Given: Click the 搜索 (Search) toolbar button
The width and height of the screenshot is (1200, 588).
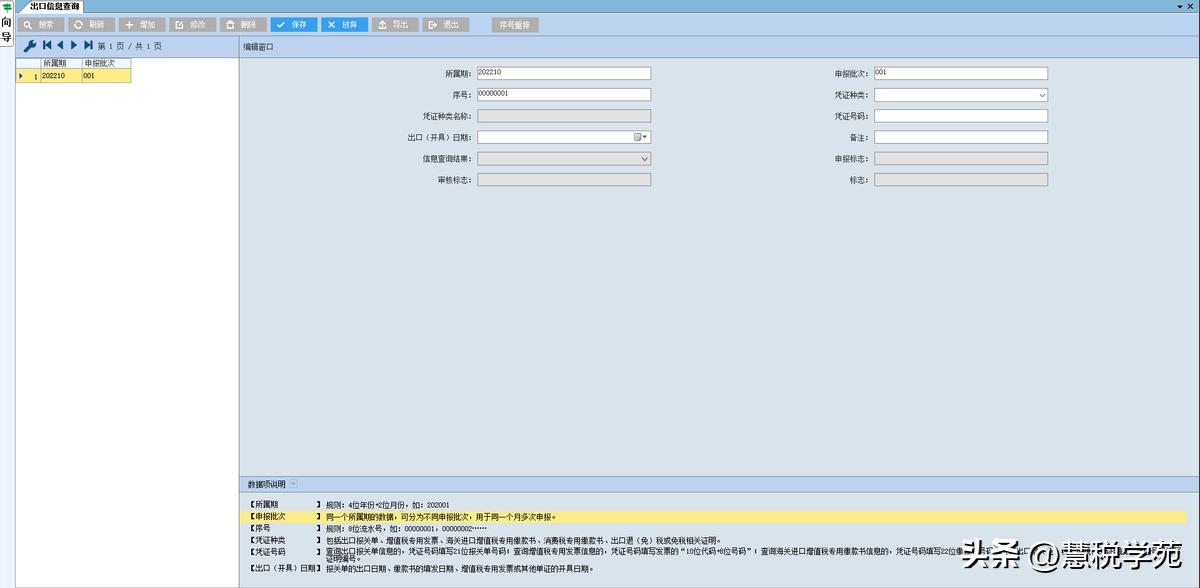Looking at the screenshot, I should coord(41,25).
